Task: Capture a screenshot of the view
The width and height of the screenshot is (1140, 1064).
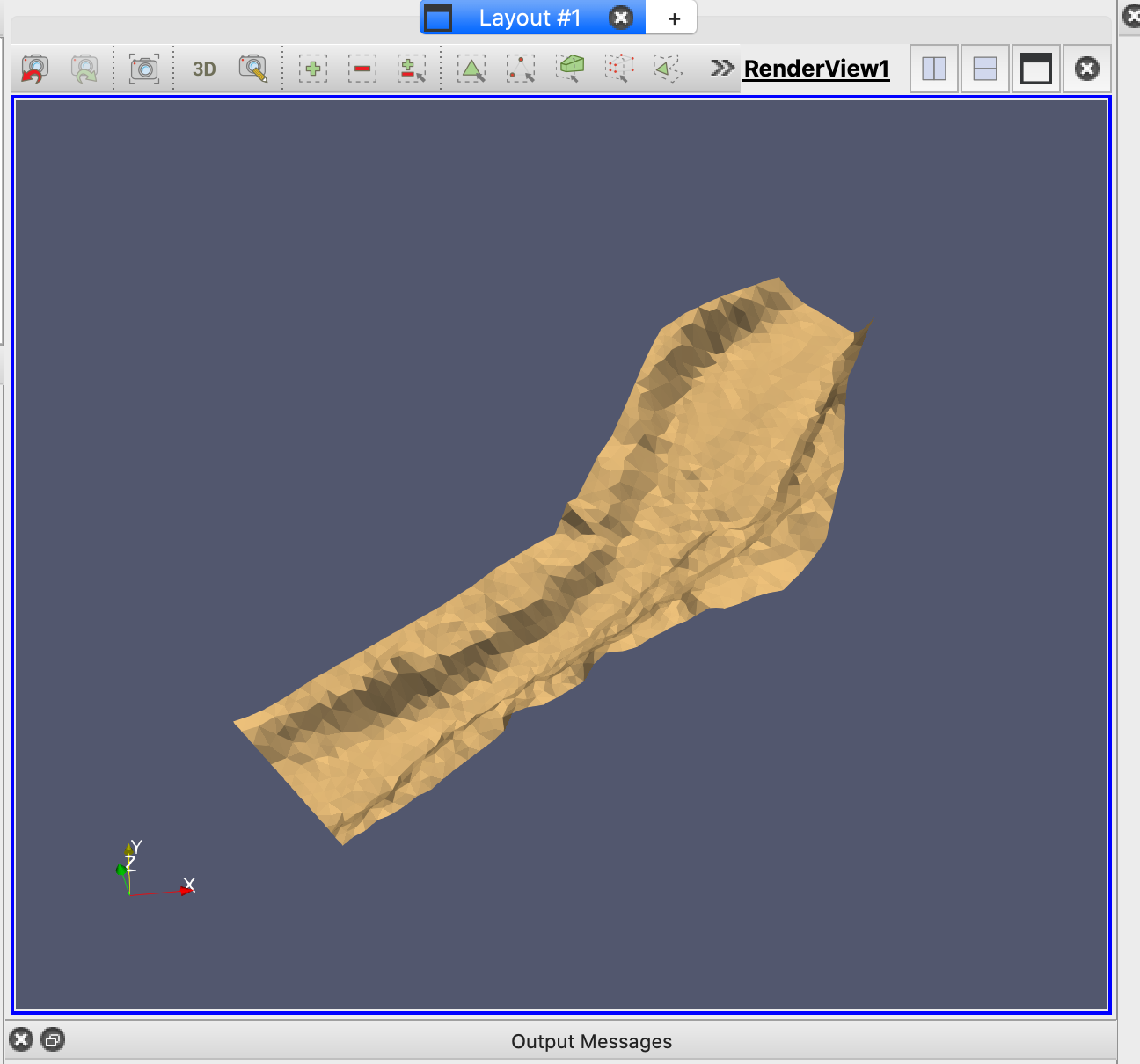Action: 144,69
